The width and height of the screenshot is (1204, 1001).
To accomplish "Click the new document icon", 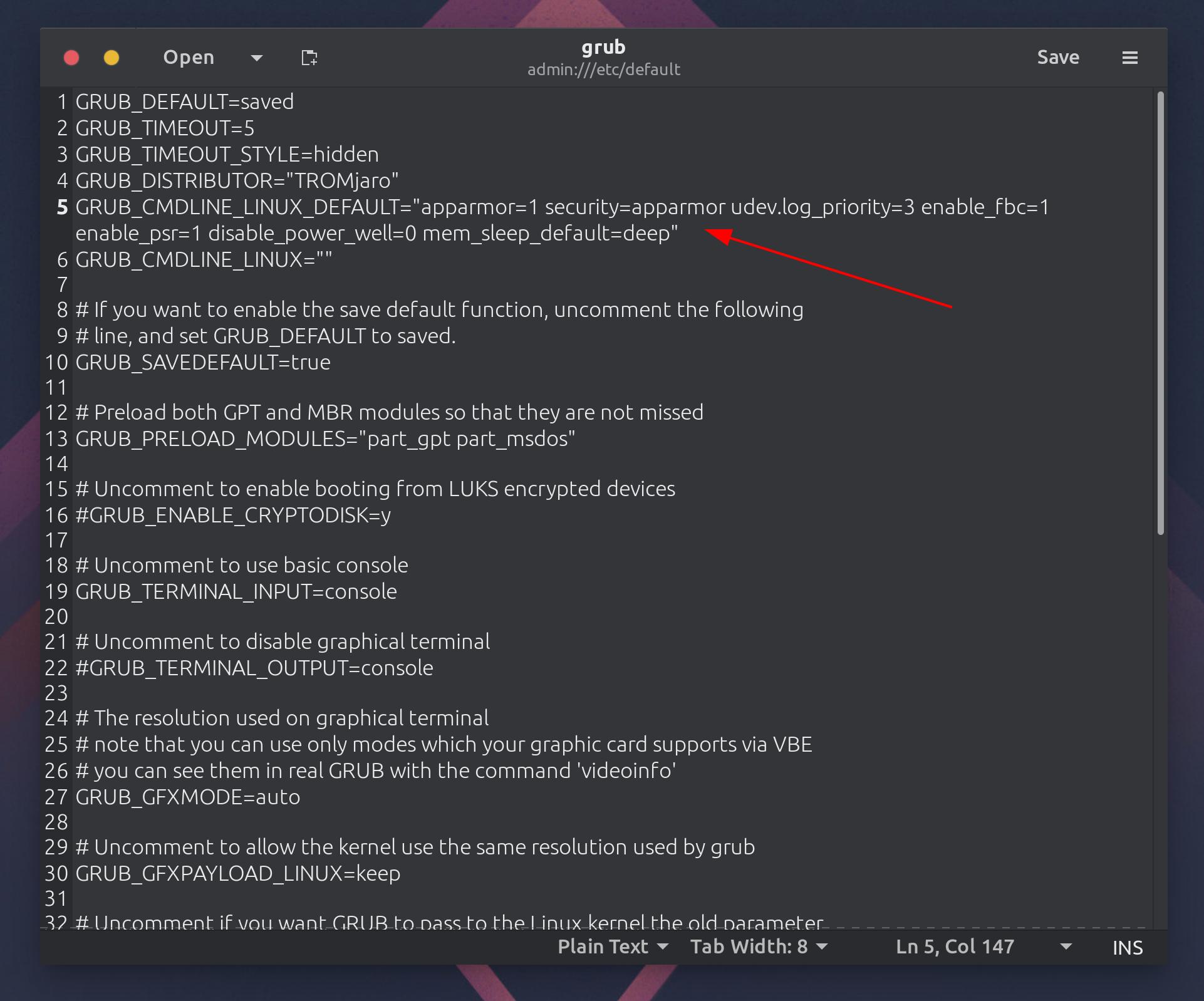I will tap(309, 58).
